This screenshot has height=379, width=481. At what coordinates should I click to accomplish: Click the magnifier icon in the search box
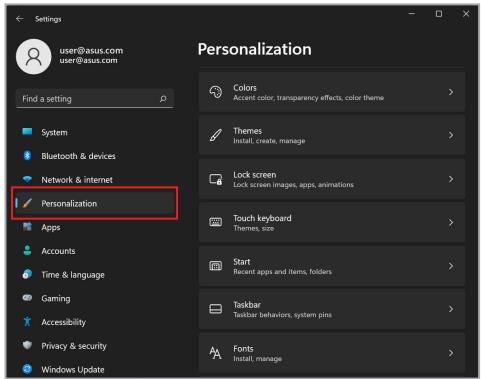click(163, 99)
